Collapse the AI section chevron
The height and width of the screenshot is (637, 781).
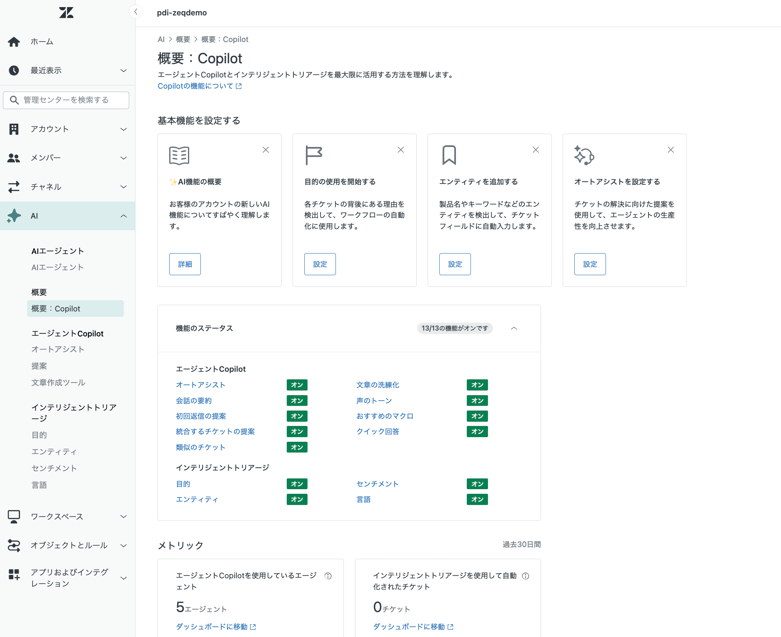124,216
